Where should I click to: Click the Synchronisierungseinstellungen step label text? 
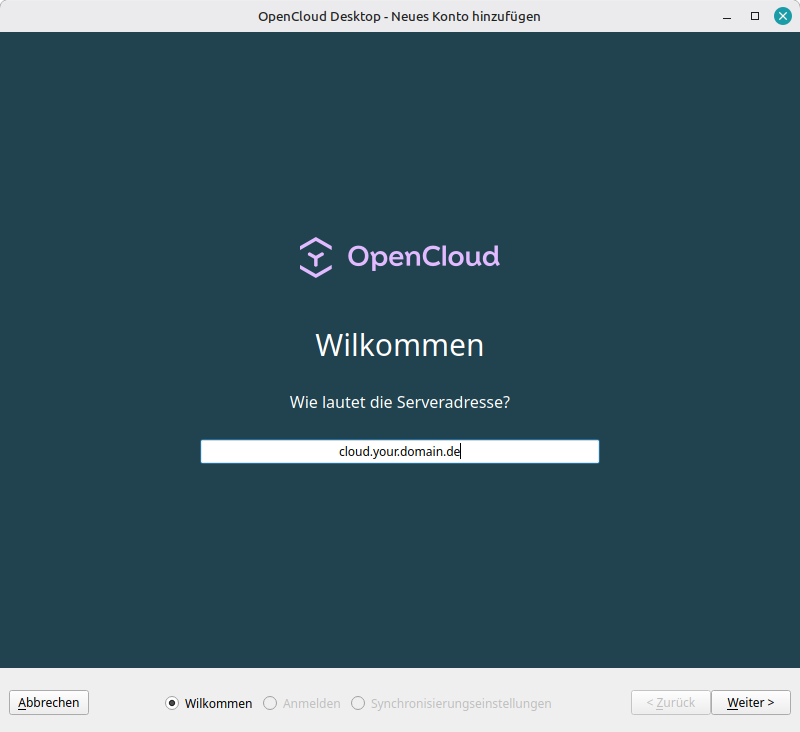(x=460, y=703)
